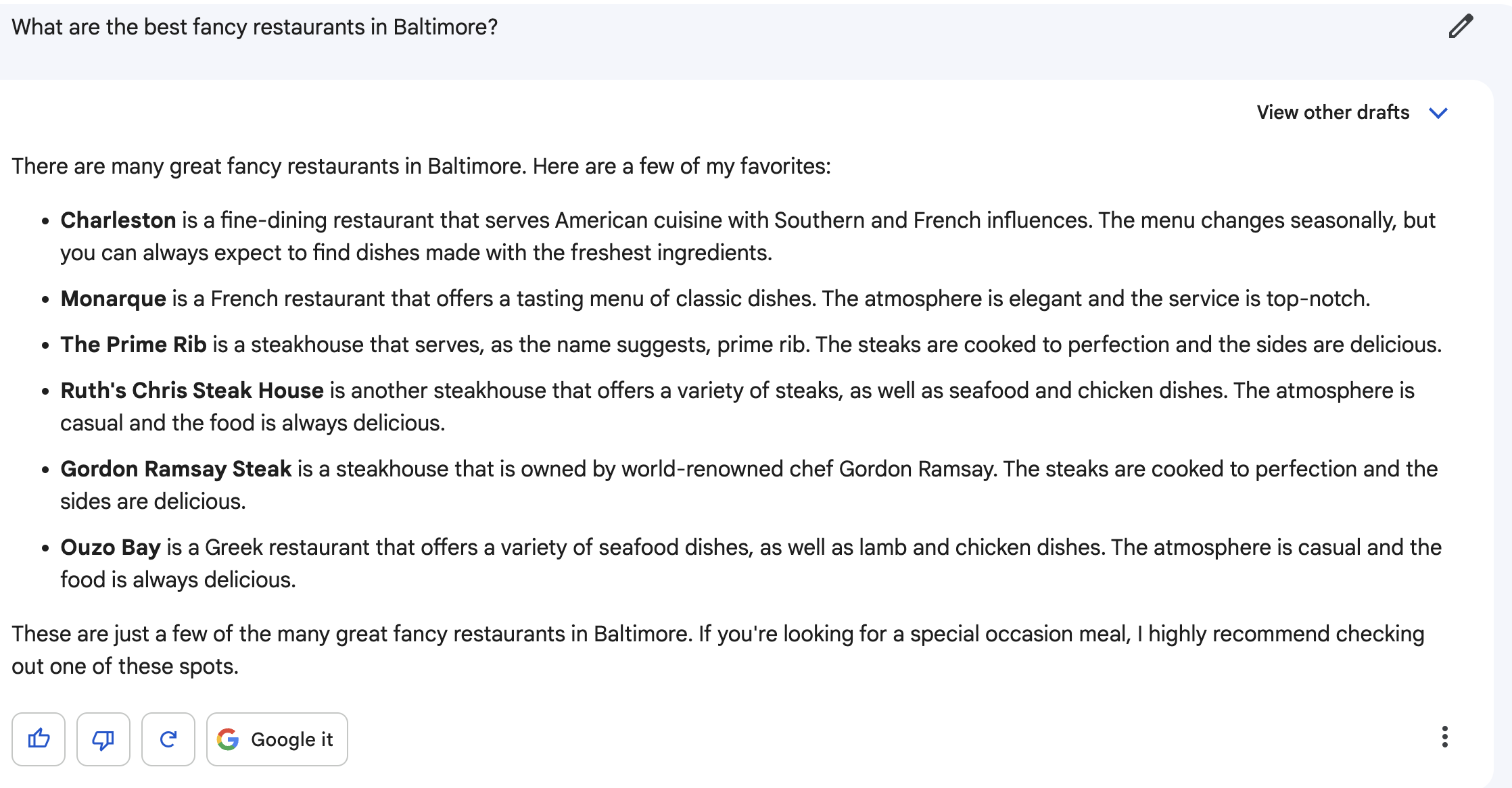The image size is (1512, 788).
Task: Click the bold "Charleston" restaurant name
Action: [x=118, y=220]
